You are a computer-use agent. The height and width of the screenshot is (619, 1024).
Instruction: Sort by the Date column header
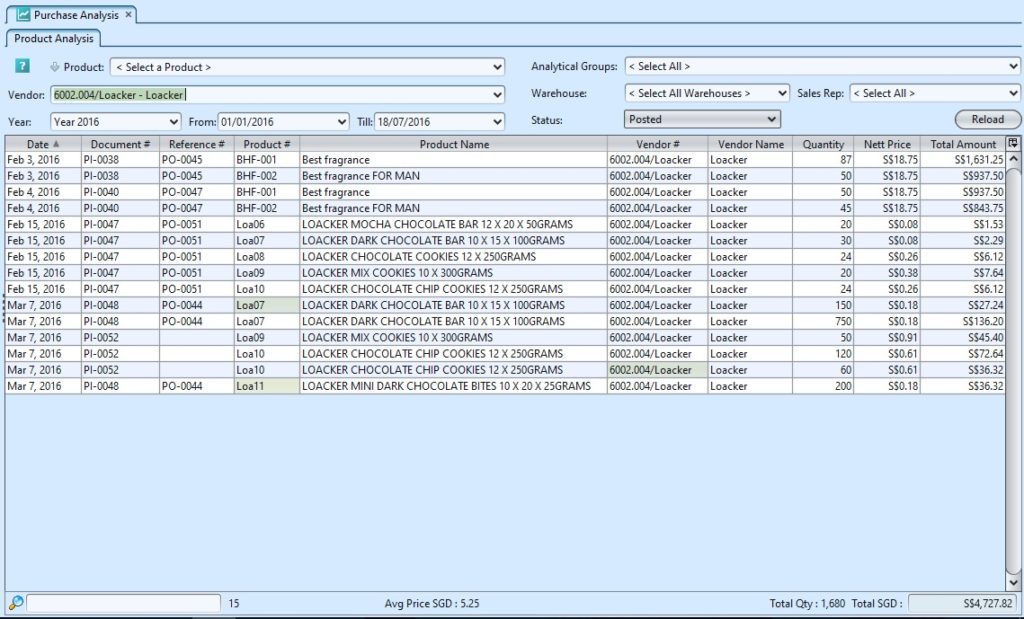click(43, 144)
